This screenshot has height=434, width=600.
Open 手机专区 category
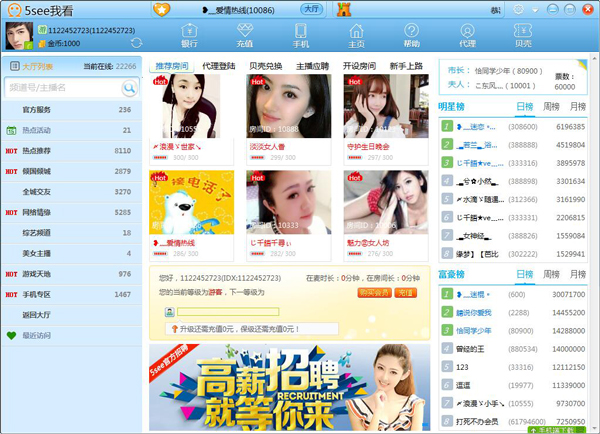[x=72, y=295]
